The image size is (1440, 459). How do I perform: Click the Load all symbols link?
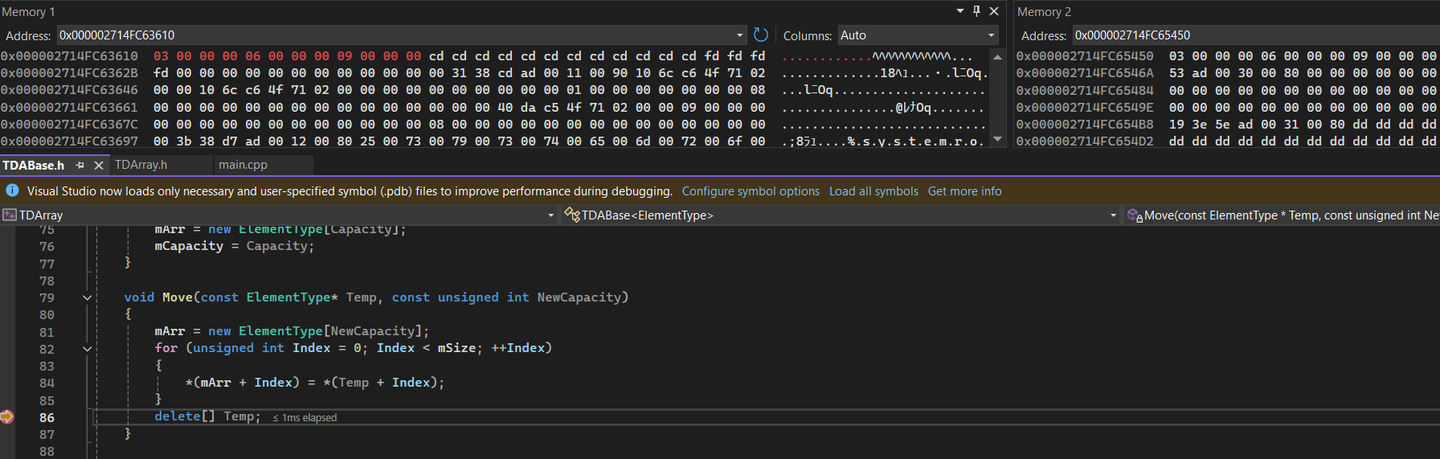coord(873,191)
